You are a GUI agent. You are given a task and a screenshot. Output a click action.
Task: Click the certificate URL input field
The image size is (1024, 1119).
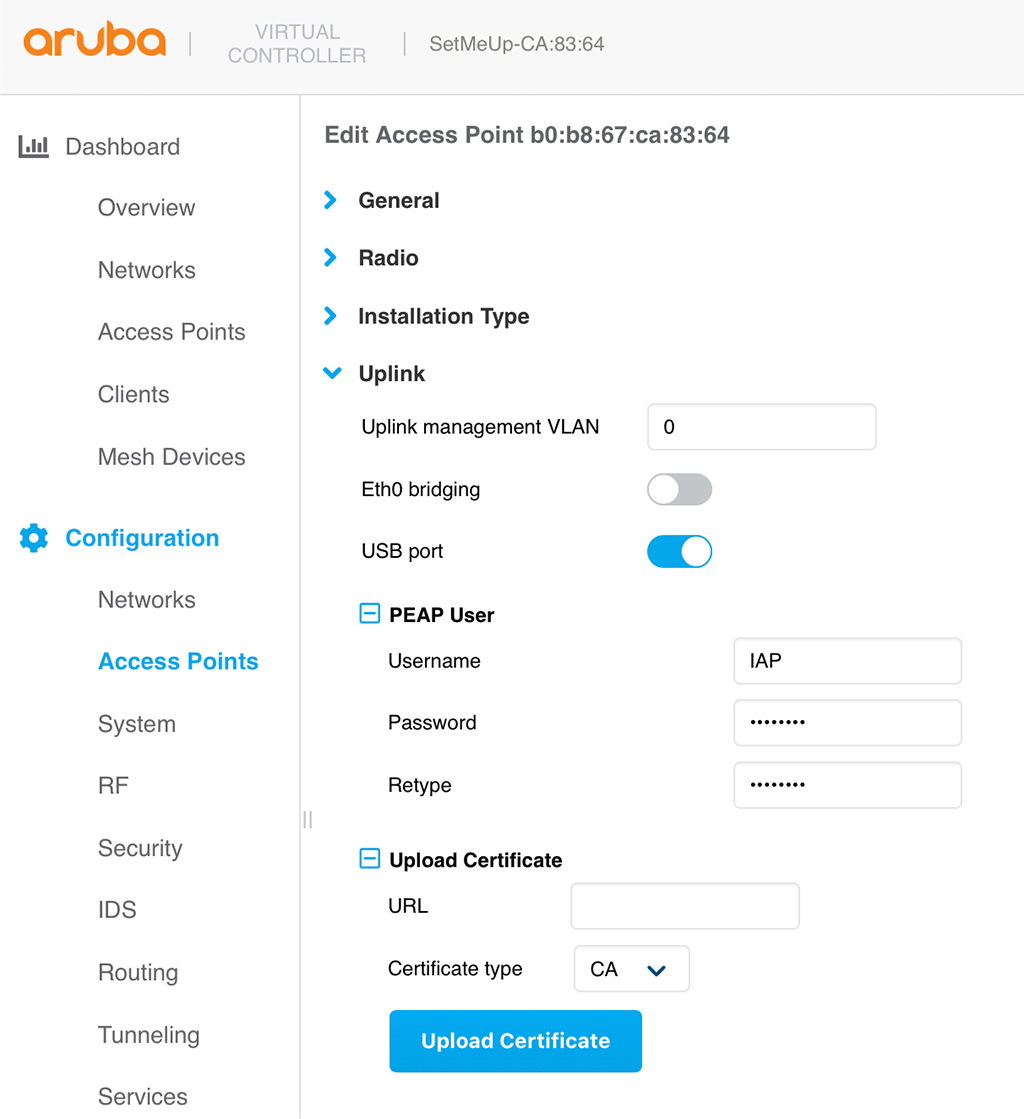684,906
